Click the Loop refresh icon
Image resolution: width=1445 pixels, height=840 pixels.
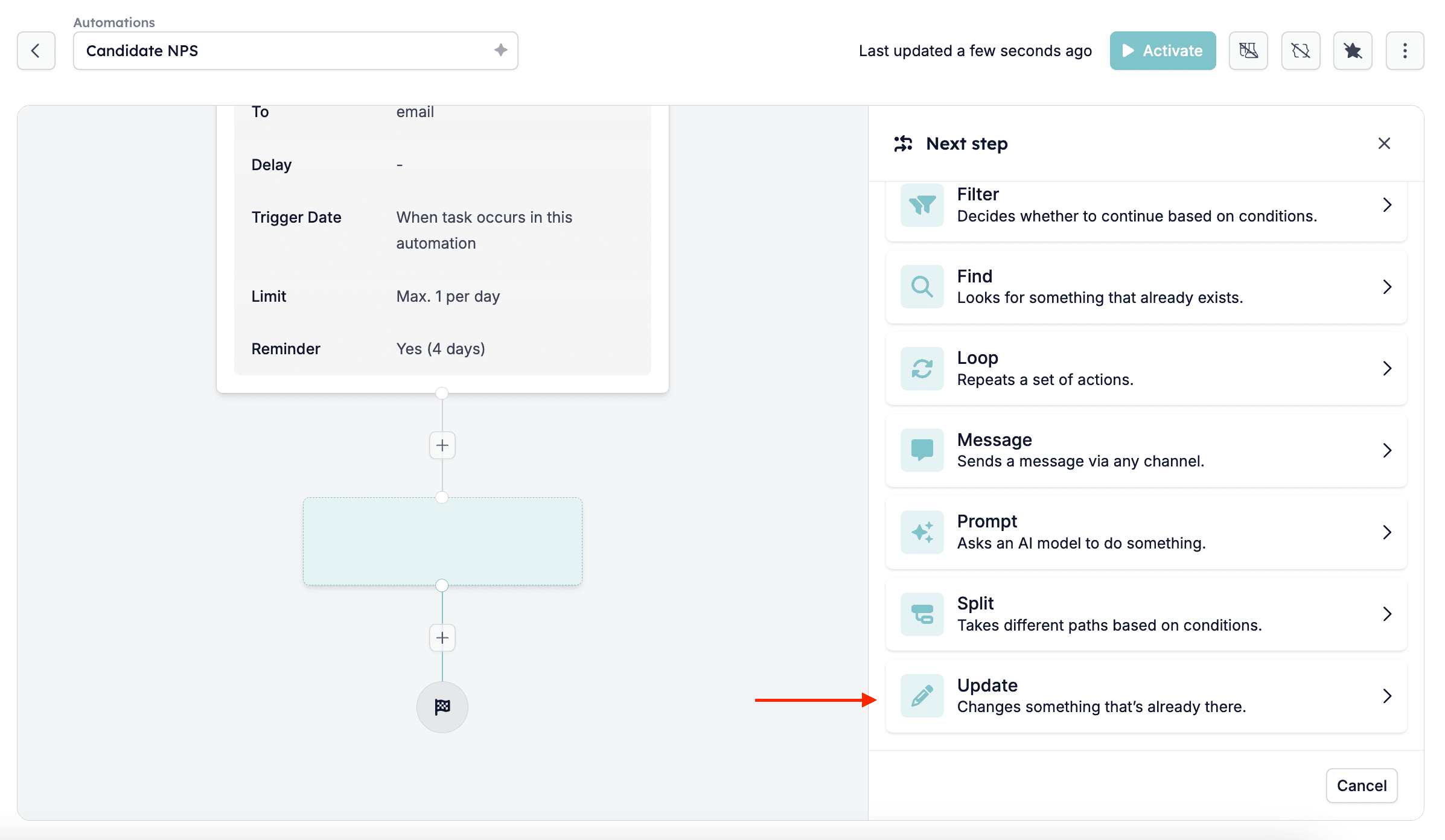pos(922,368)
